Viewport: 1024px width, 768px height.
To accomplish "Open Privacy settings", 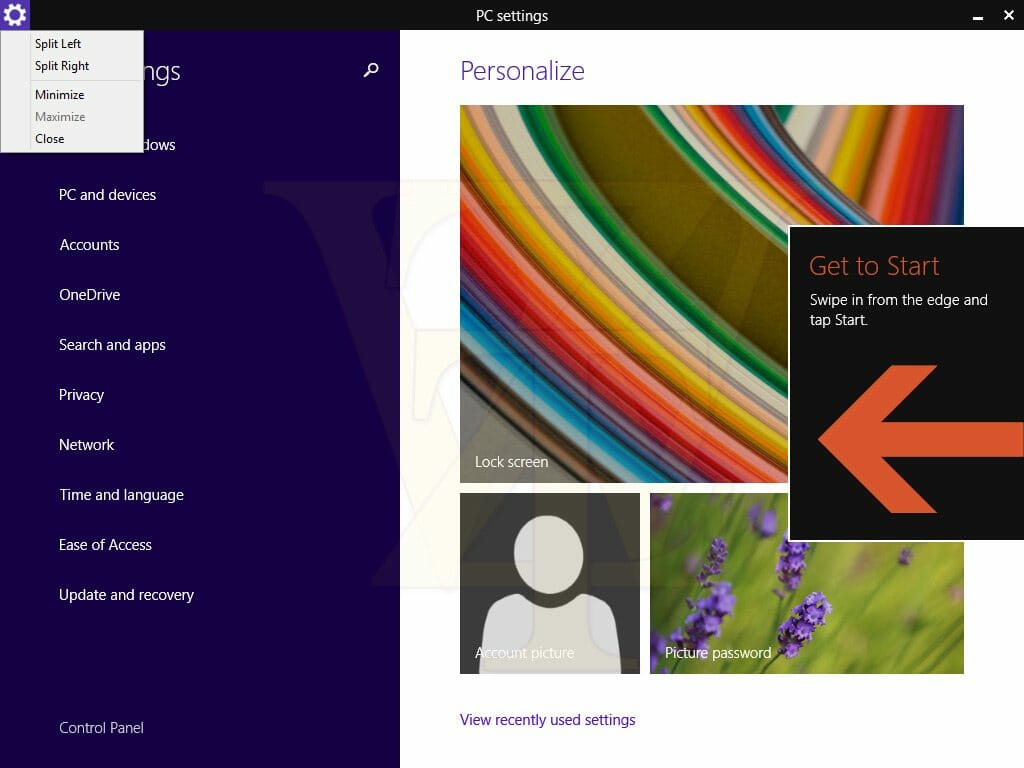I will 81,395.
